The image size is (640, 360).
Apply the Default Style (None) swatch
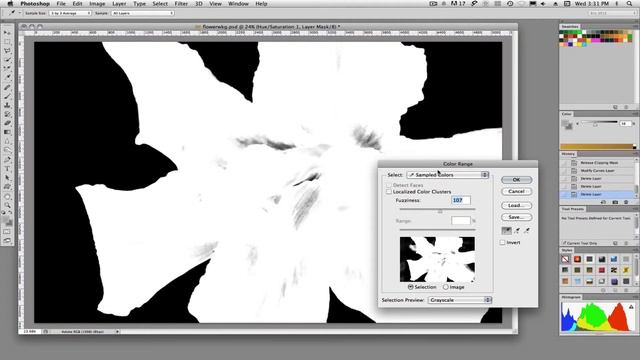pyautogui.click(x=565, y=259)
